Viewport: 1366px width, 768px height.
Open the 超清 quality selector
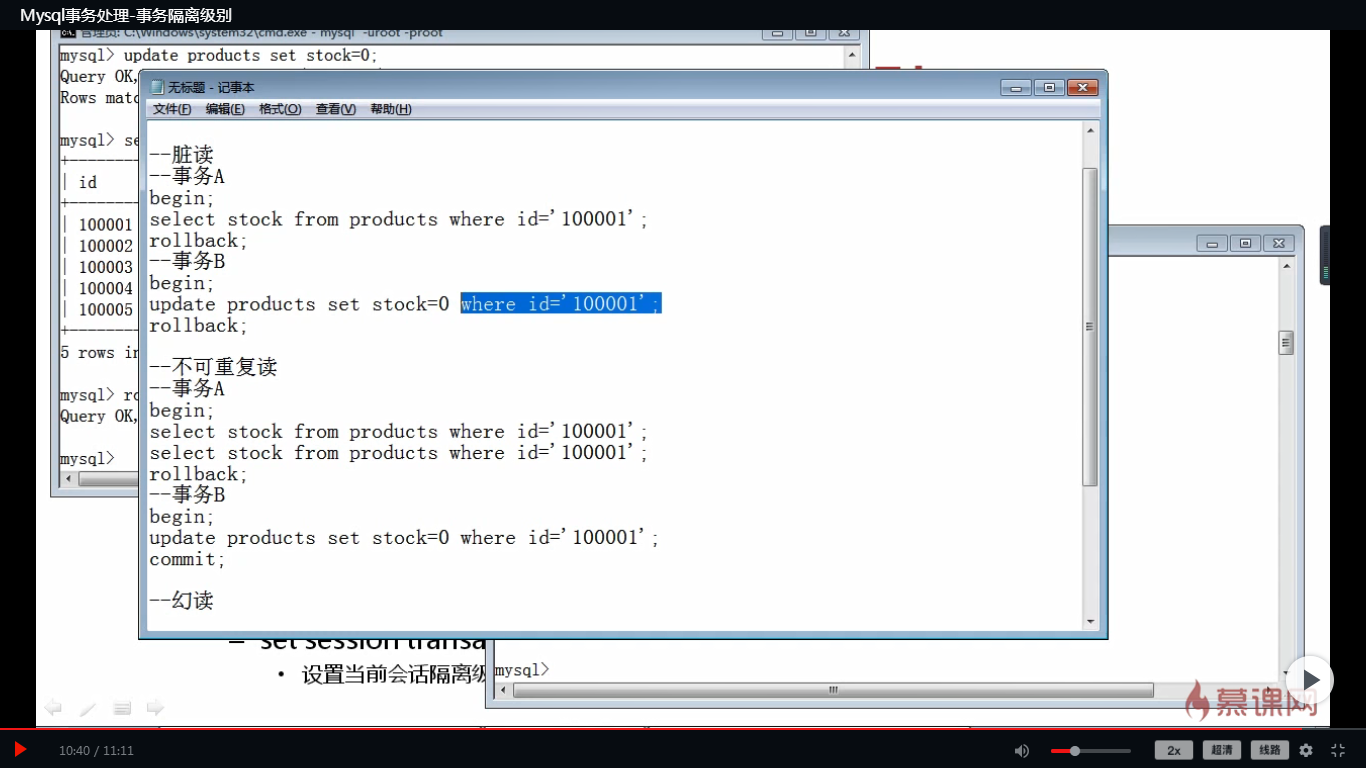(1221, 750)
